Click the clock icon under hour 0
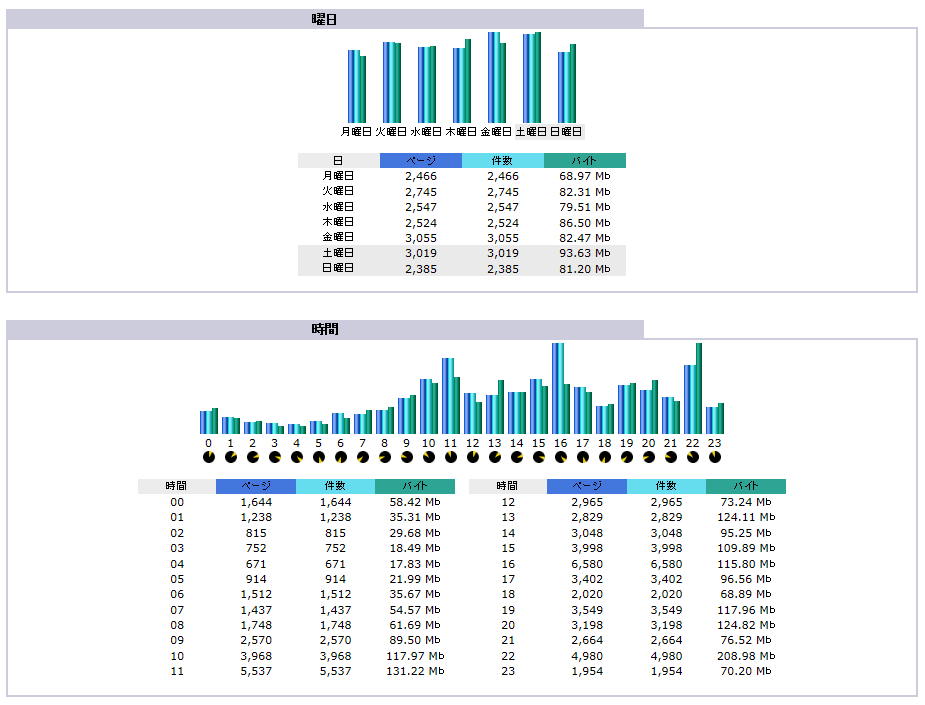The height and width of the screenshot is (705, 925). [209, 457]
